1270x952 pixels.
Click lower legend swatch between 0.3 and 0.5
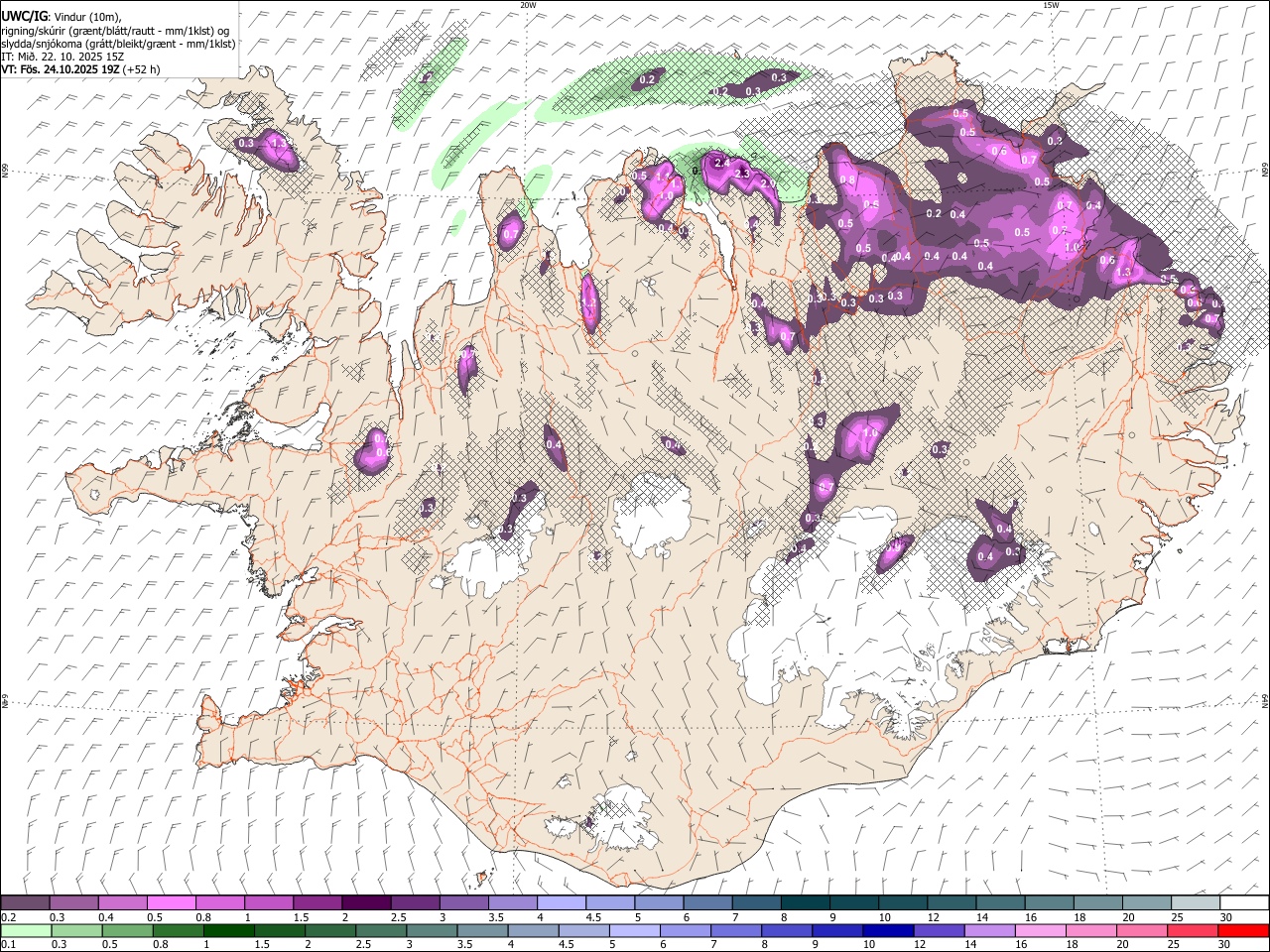pos(76,930)
